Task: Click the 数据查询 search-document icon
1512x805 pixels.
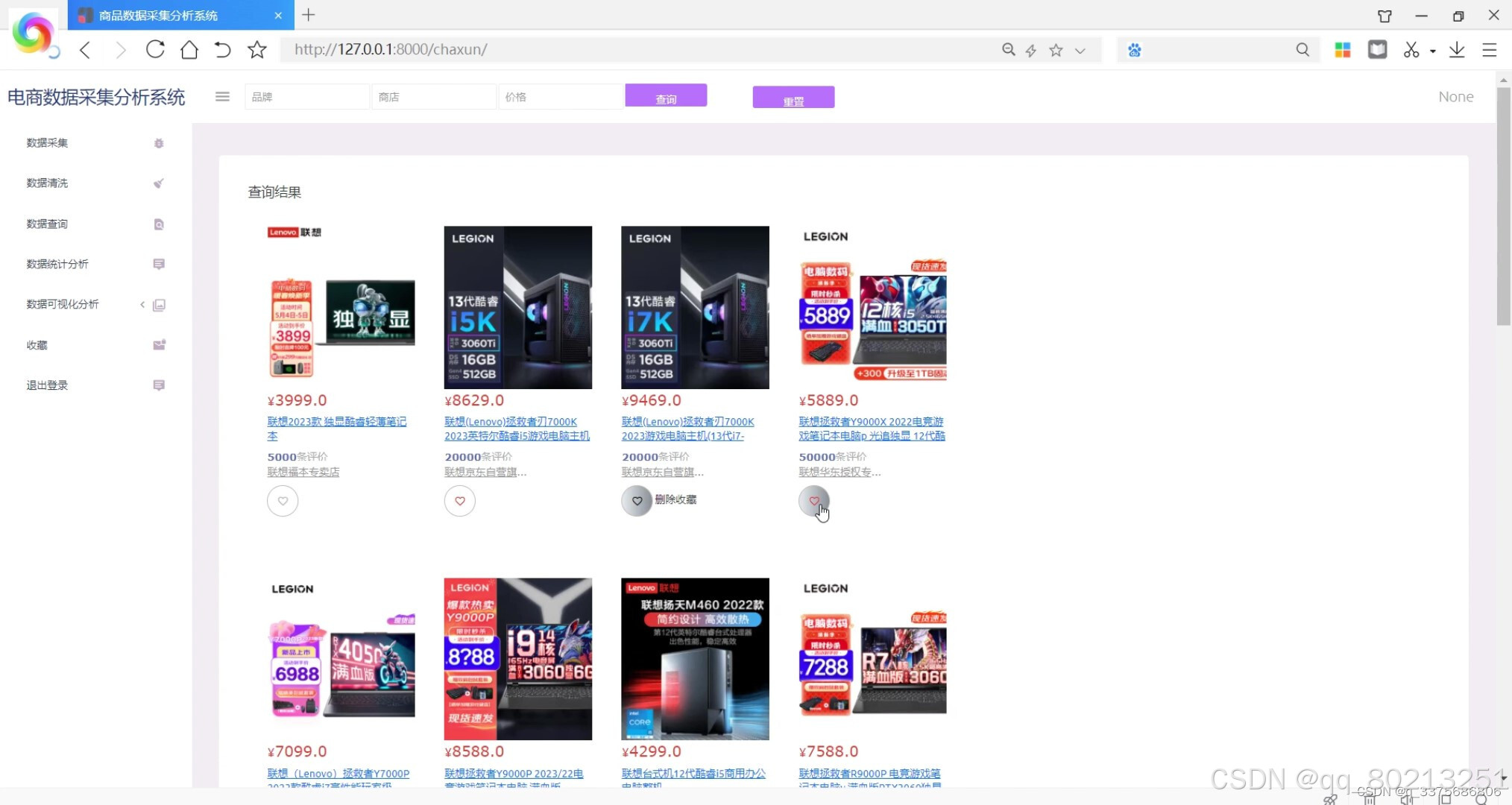Action: click(x=159, y=224)
